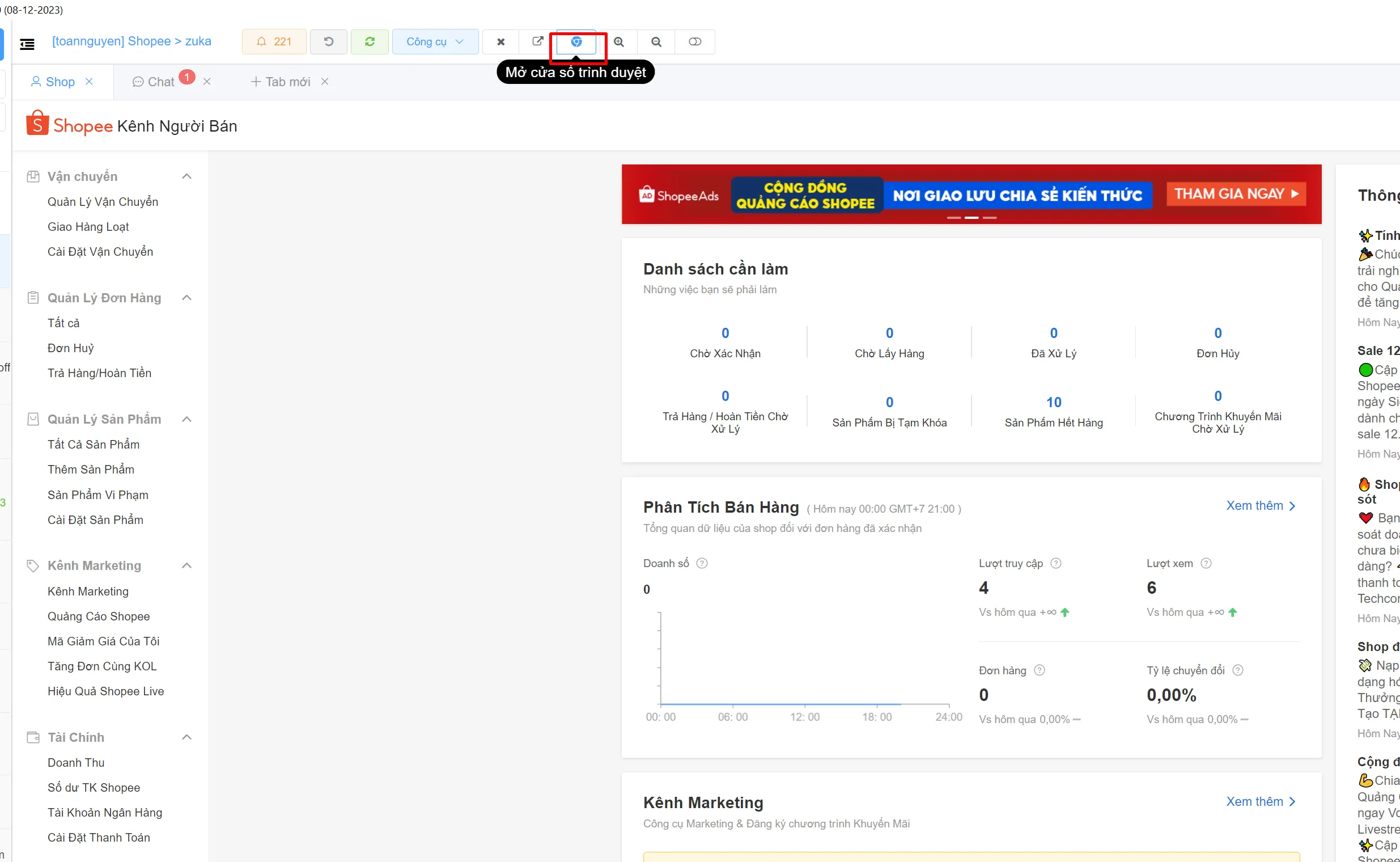This screenshot has width=1400, height=862.
Task: Click the X tool icon in toolbar
Action: tap(501, 41)
